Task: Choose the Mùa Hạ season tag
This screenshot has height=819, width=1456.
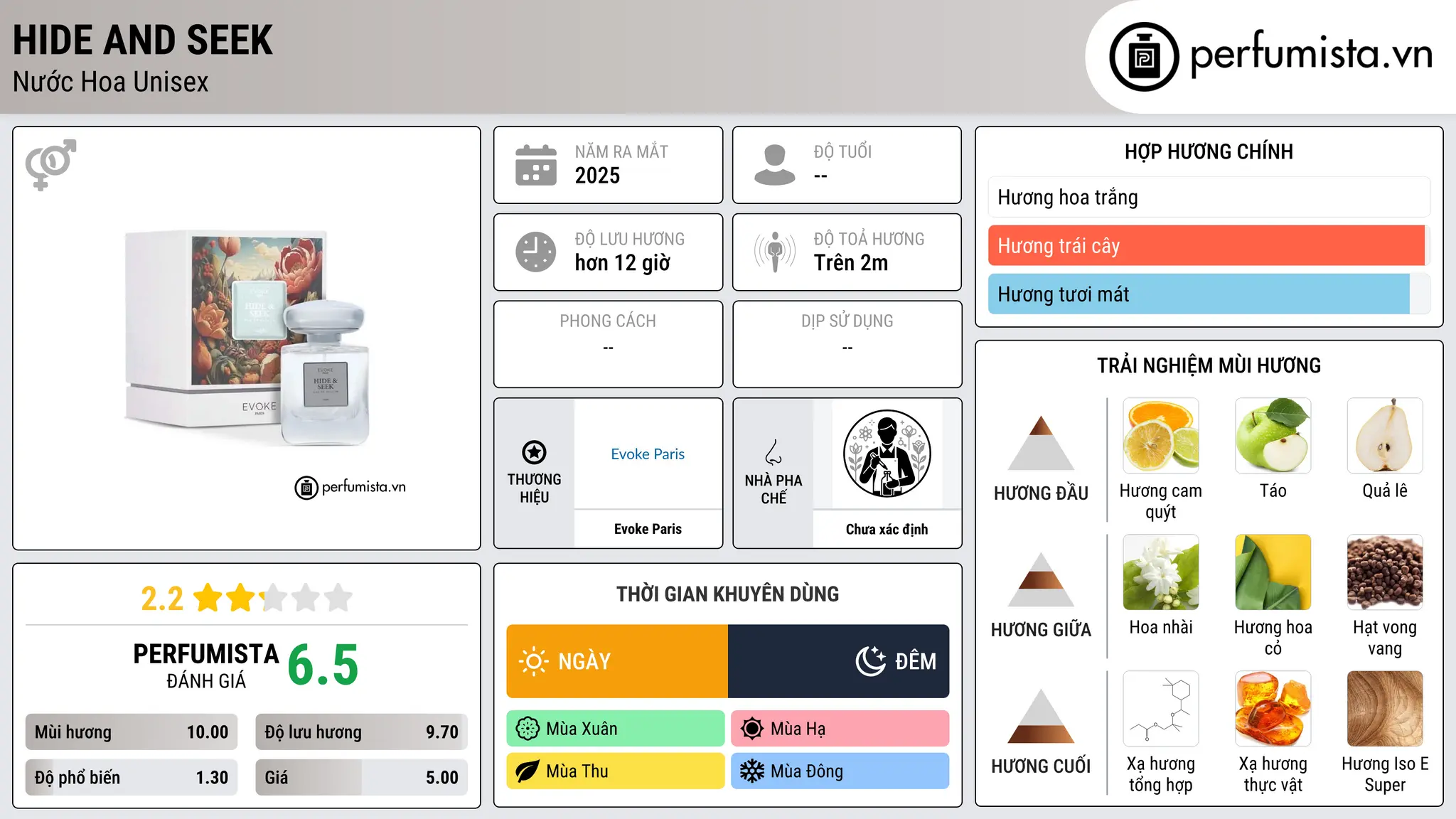Action: tap(840, 729)
